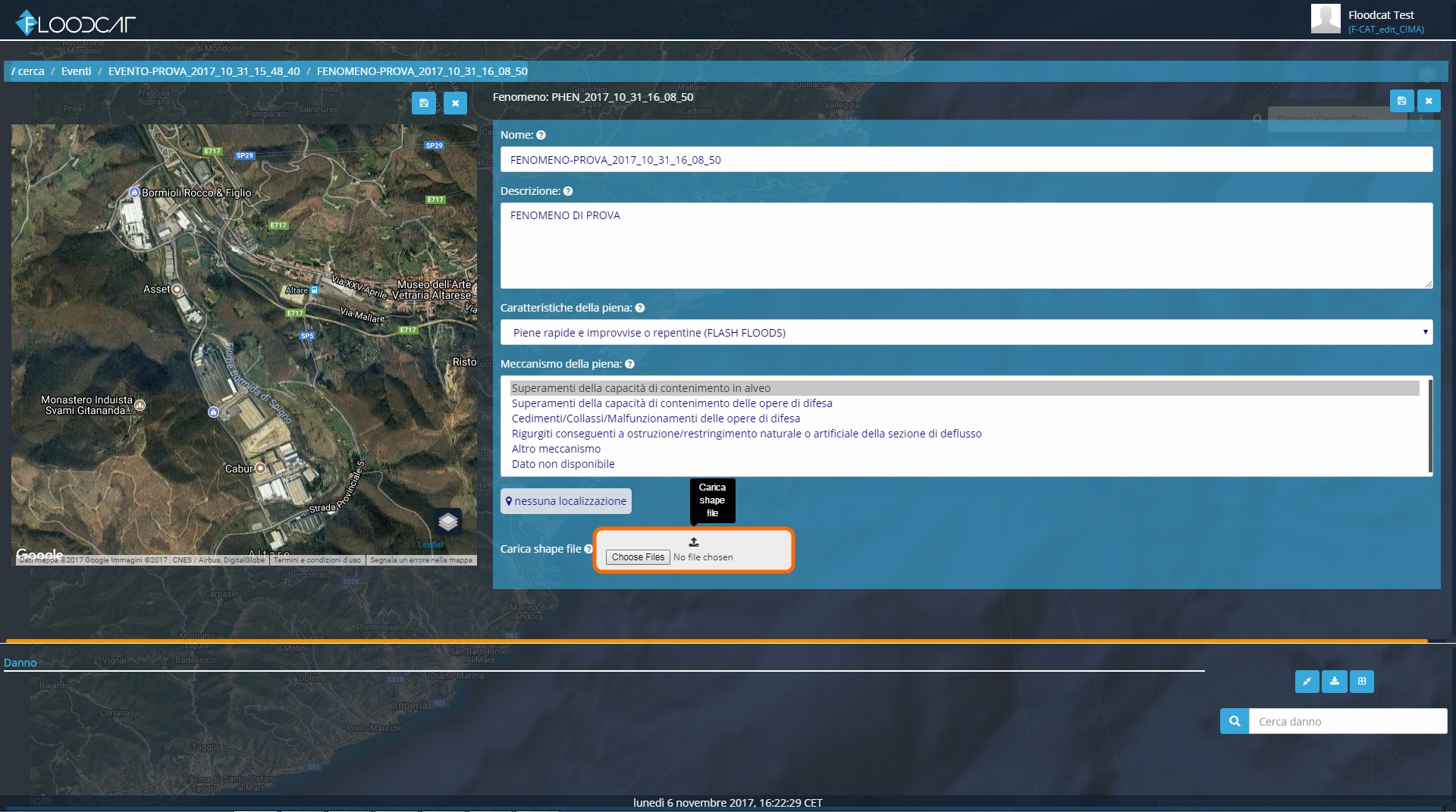Screen dimensions: 1456x812
Task: Open the map layers control icon
Action: [x=448, y=522]
